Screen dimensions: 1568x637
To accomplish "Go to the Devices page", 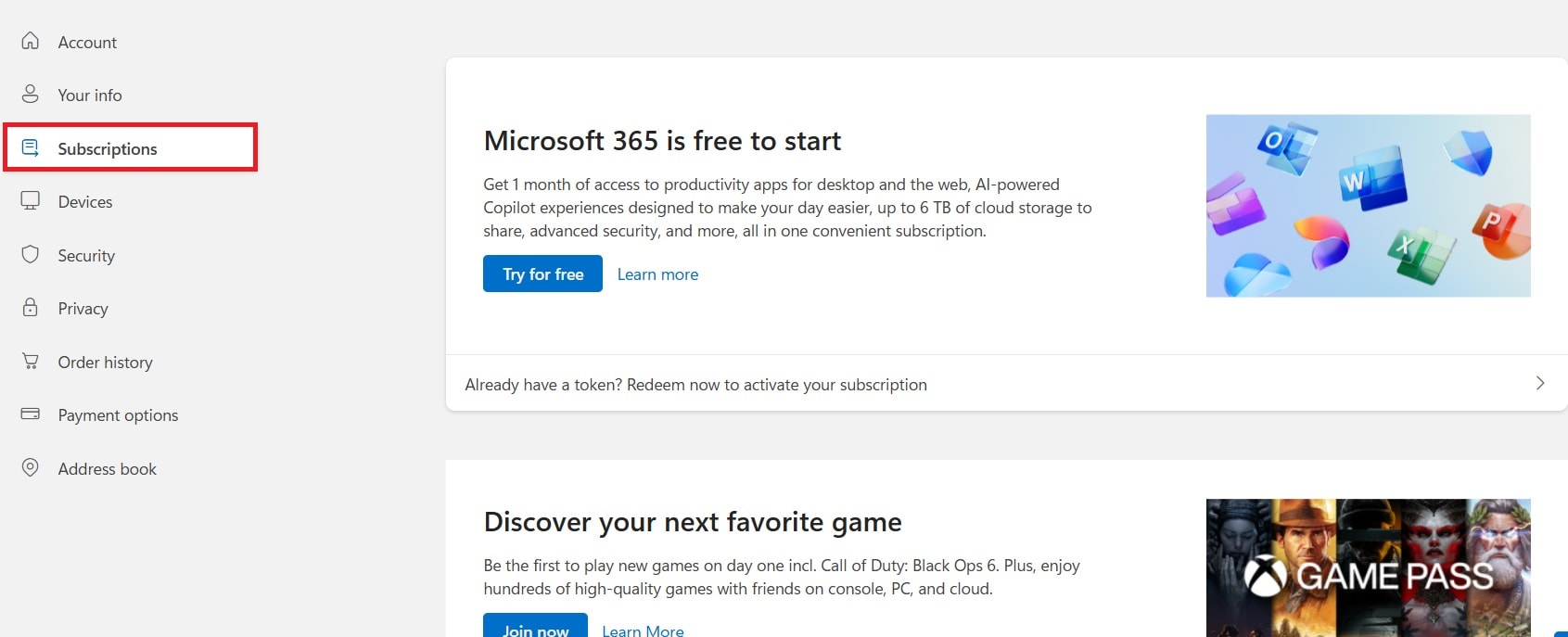I will [85, 201].
